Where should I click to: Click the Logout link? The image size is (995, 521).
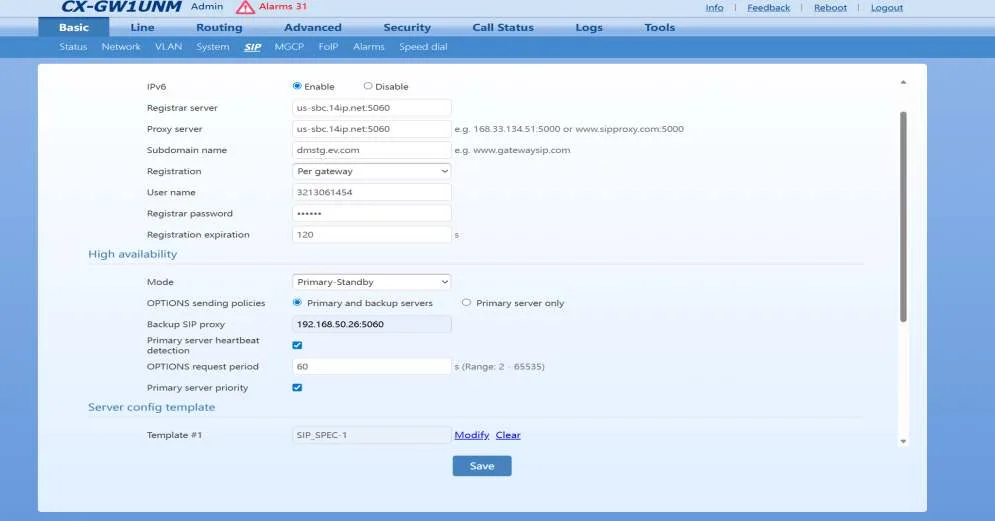click(886, 8)
